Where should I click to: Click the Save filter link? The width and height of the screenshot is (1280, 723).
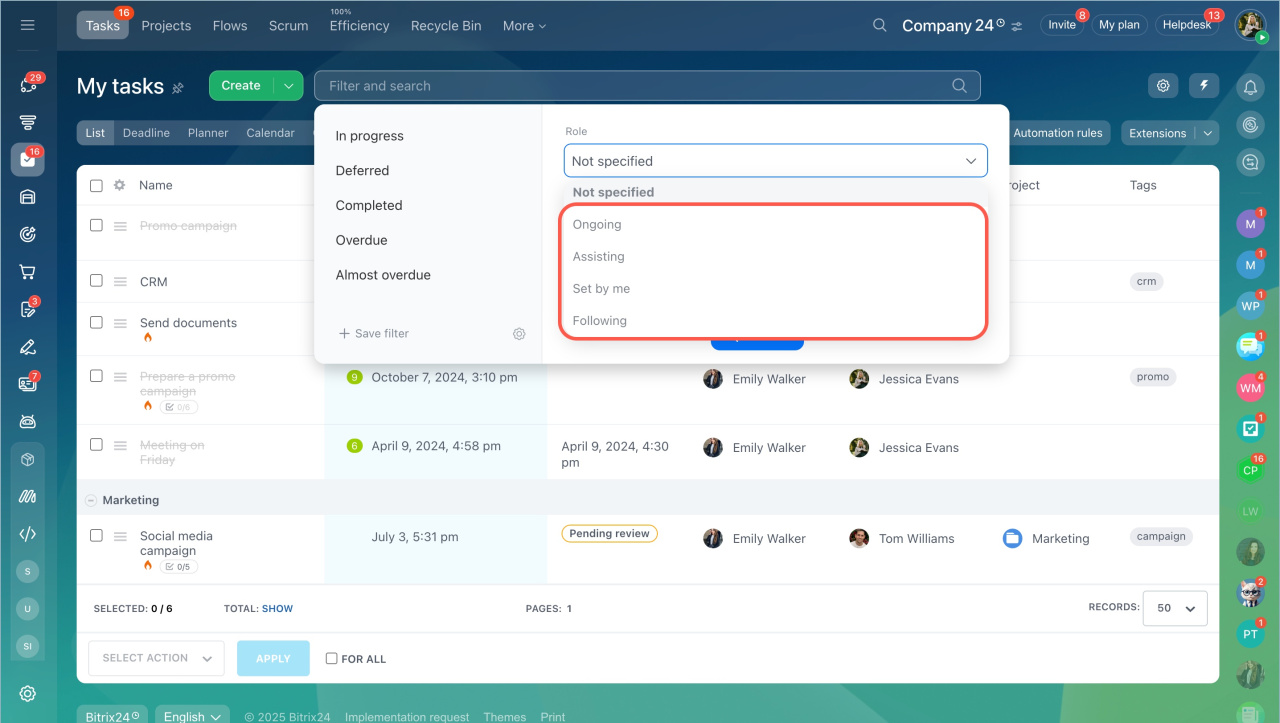pyautogui.click(x=374, y=334)
